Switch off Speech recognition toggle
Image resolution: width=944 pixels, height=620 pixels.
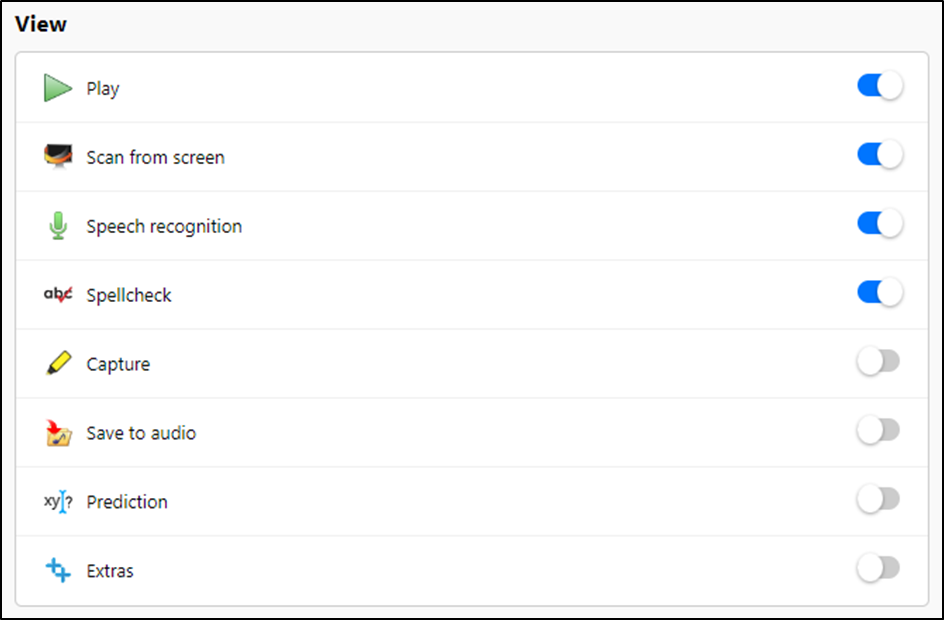pyautogui.click(x=879, y=224)
